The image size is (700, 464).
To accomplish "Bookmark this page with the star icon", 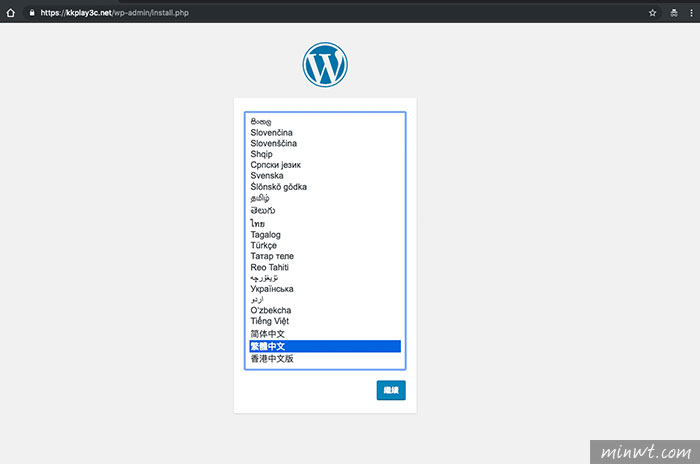I will [652, 13].
